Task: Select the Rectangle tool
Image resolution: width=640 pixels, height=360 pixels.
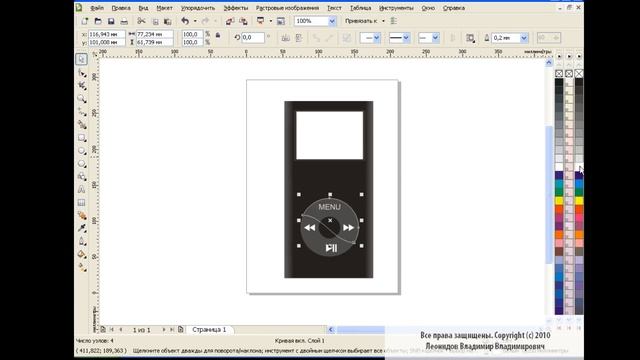Action: coord(82,138)
